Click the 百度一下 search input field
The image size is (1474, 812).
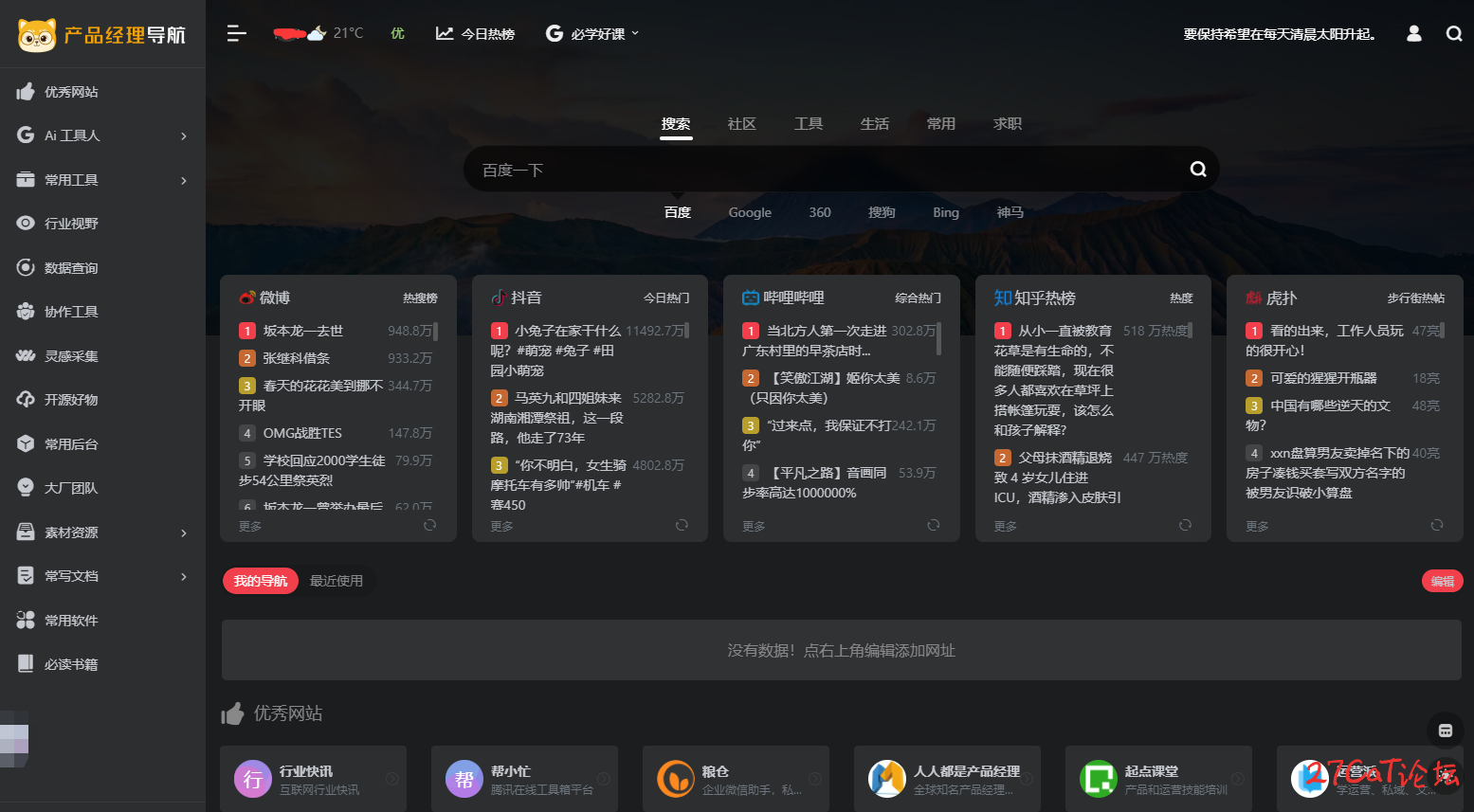(x=825, y=170)
